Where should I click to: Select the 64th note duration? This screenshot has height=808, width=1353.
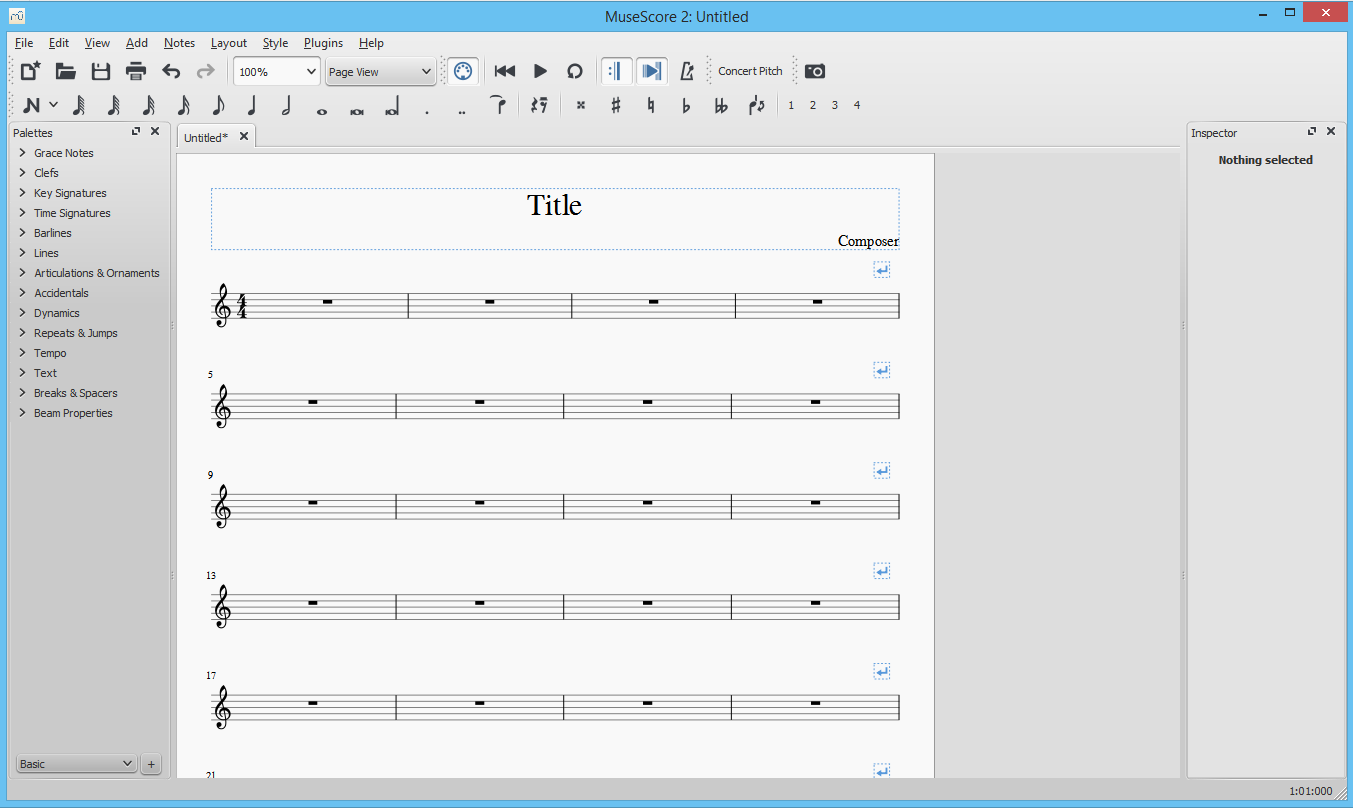click(114, 105)
